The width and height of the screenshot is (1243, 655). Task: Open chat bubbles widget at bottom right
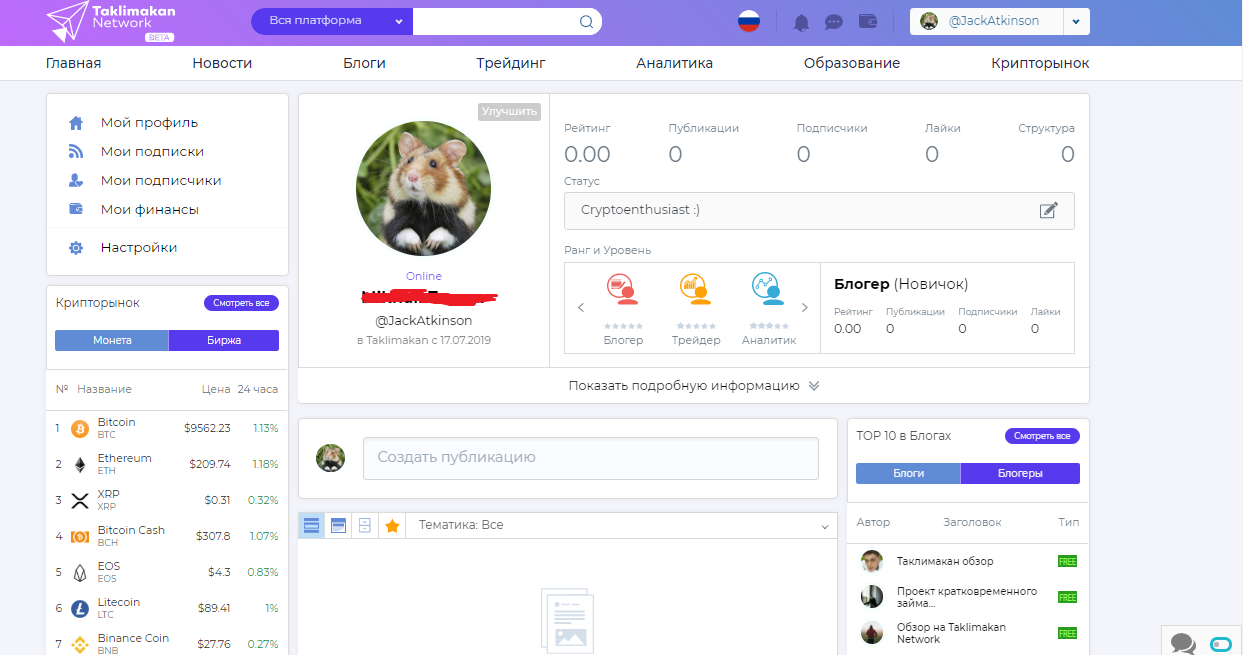tap(1183, 644)
